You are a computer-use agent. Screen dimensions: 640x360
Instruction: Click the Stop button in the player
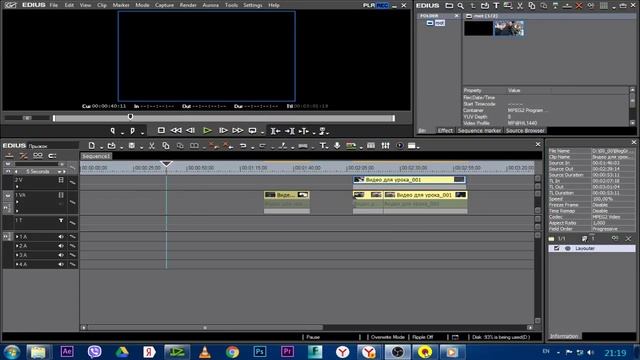161,131
